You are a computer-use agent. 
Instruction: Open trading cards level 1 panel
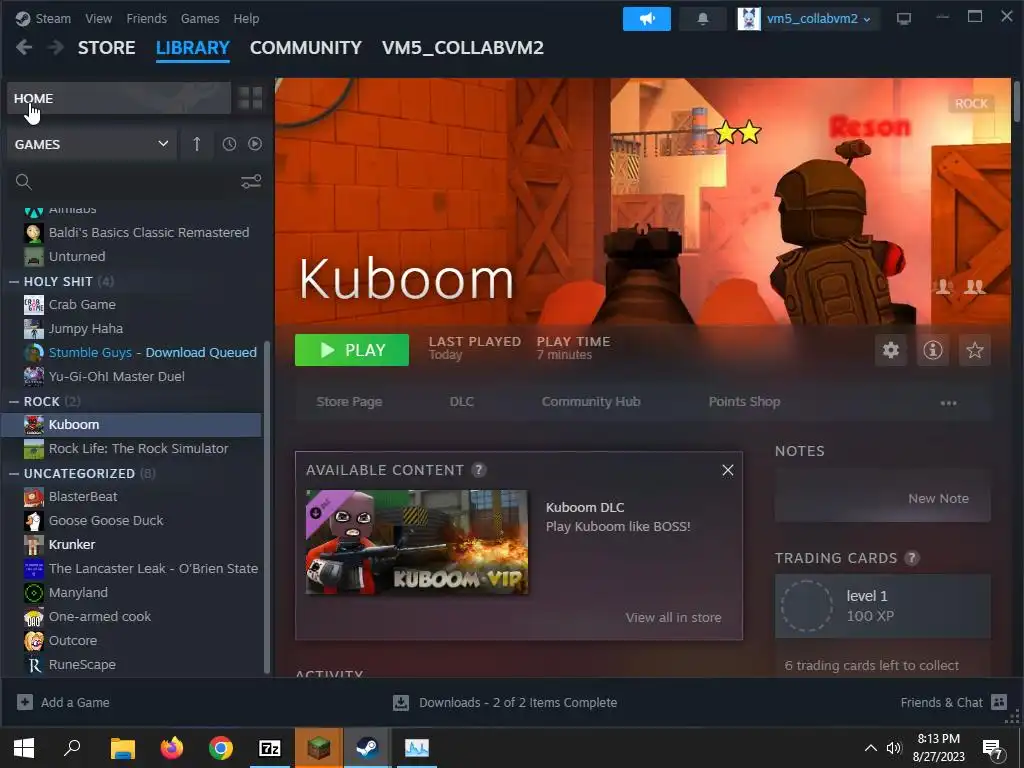click(x=882, y=606)
